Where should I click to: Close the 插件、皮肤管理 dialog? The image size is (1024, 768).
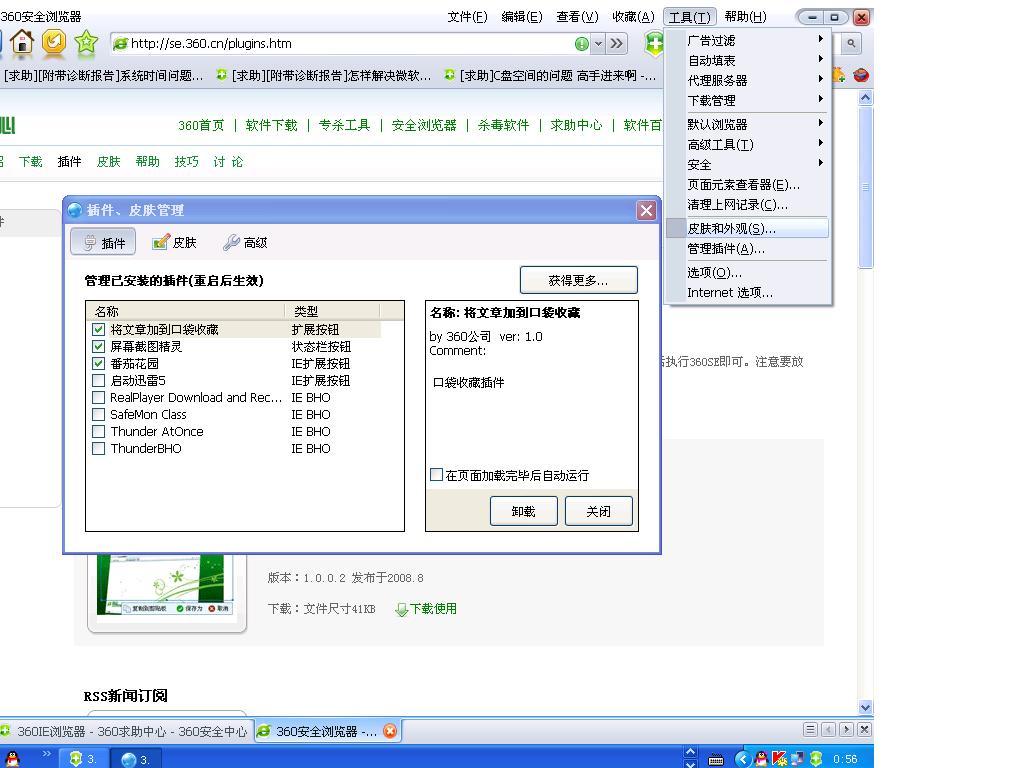(x=646, y=210)
